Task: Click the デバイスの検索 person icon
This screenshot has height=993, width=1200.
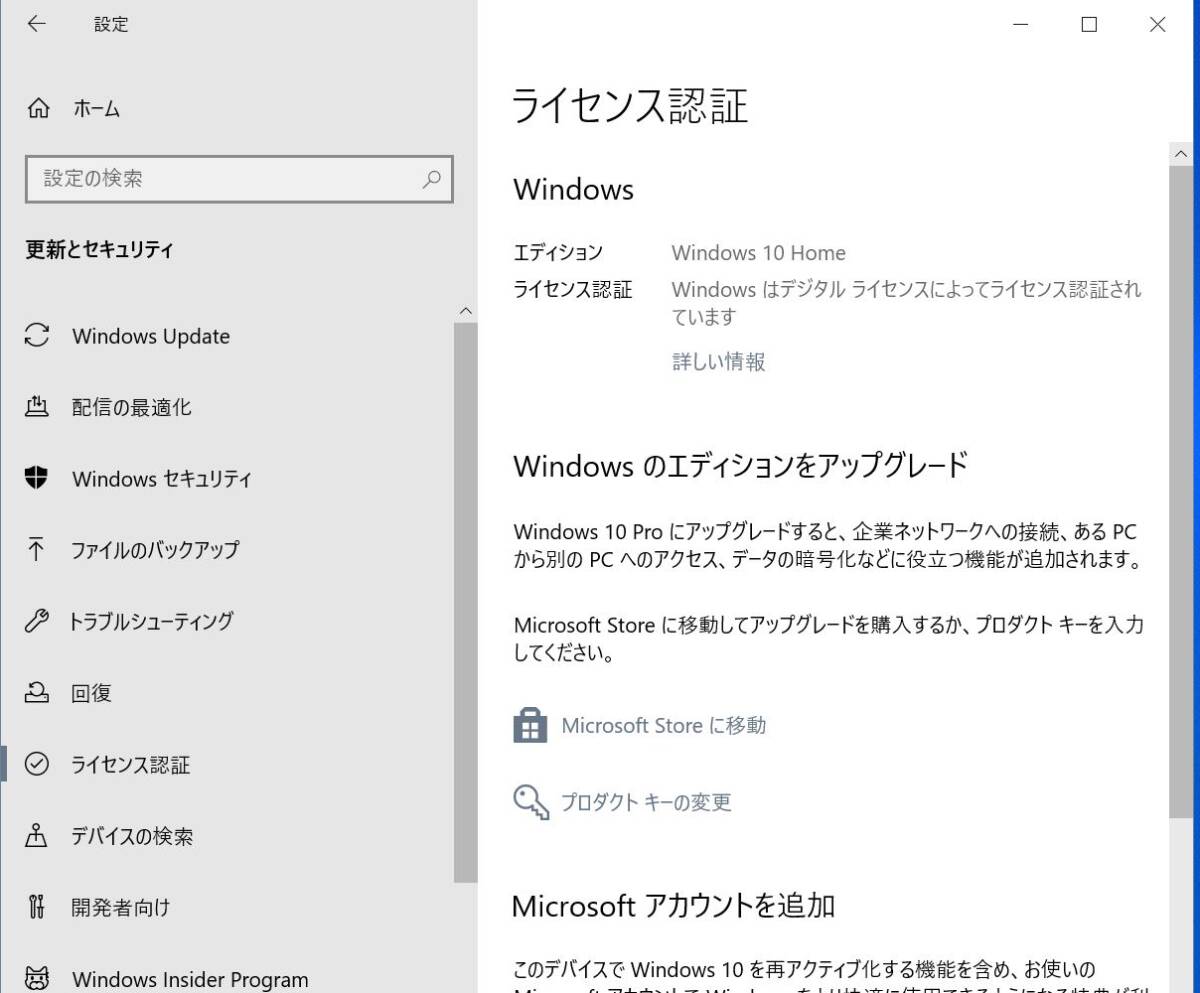Action: click(x=37, y=835)
